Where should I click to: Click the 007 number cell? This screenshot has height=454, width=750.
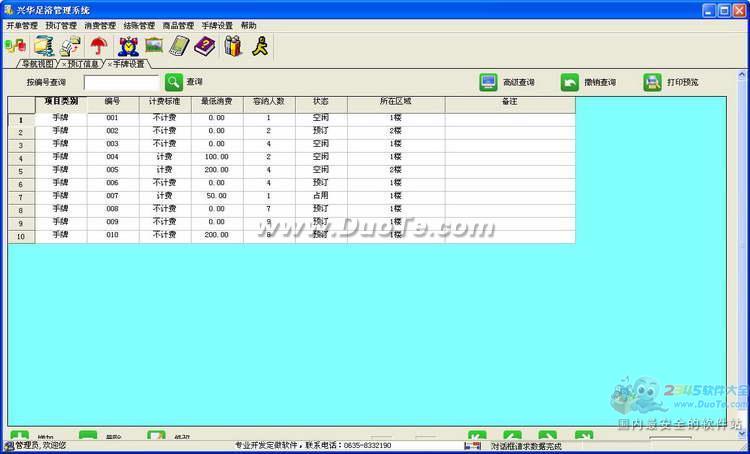coord(113,196)
